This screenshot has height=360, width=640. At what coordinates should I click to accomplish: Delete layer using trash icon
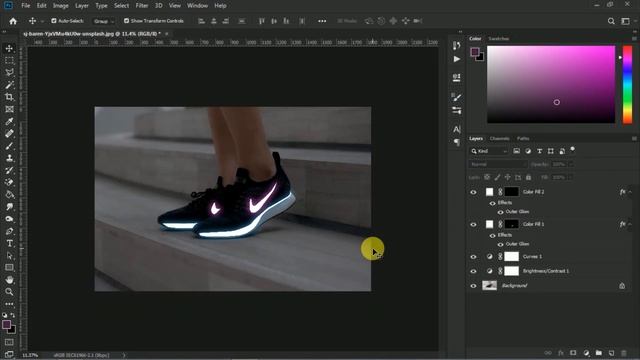tap(624, 353)
